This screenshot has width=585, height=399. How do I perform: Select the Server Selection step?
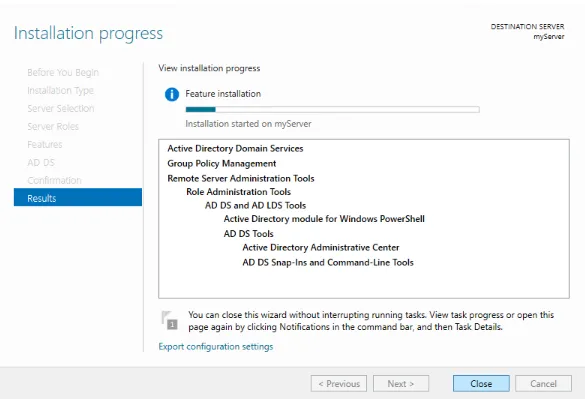(x=60, y=108)
